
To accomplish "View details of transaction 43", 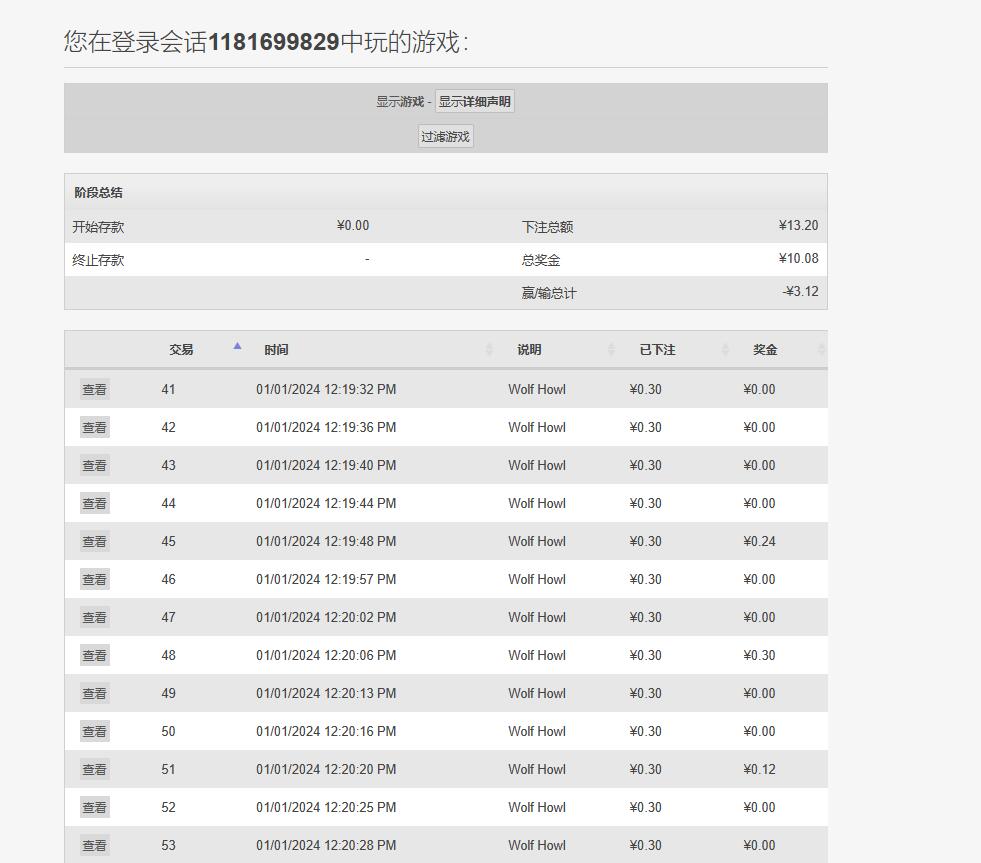I will 94,466.
